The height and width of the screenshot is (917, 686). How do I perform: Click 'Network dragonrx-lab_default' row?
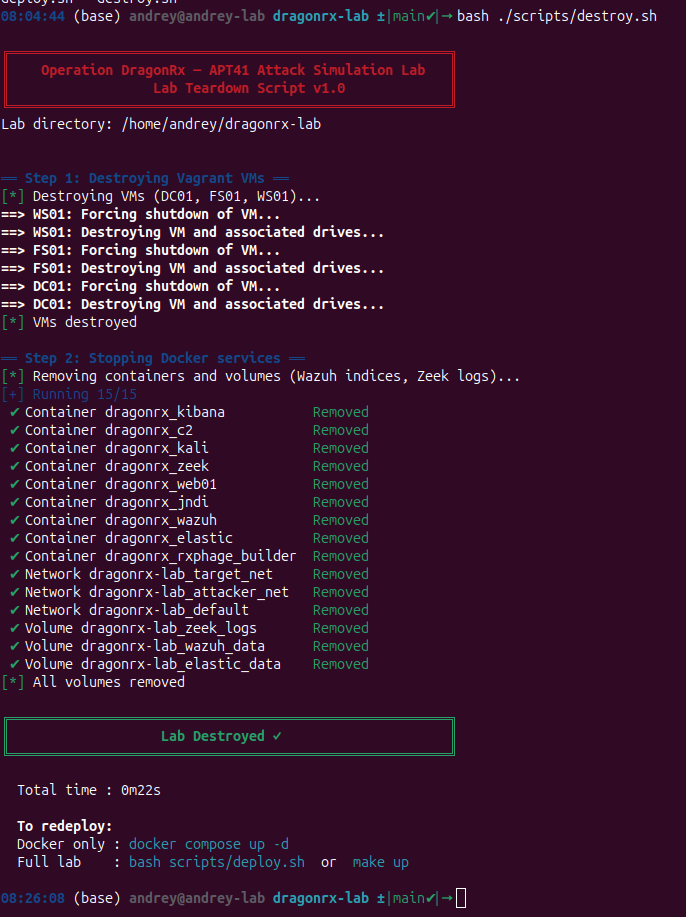(189, 611)
